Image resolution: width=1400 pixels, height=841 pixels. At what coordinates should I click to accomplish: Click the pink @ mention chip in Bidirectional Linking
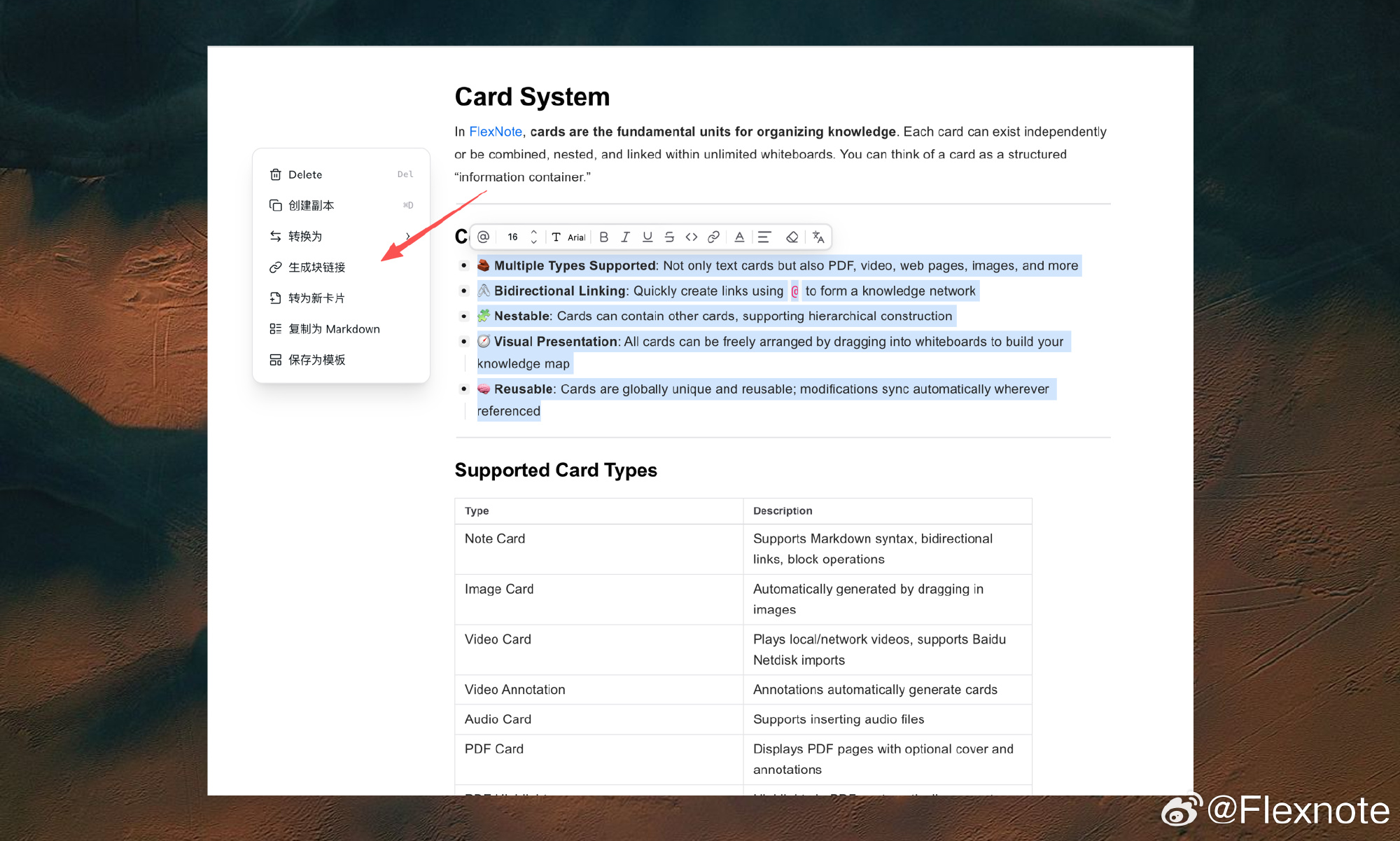[x=794, y=291]
